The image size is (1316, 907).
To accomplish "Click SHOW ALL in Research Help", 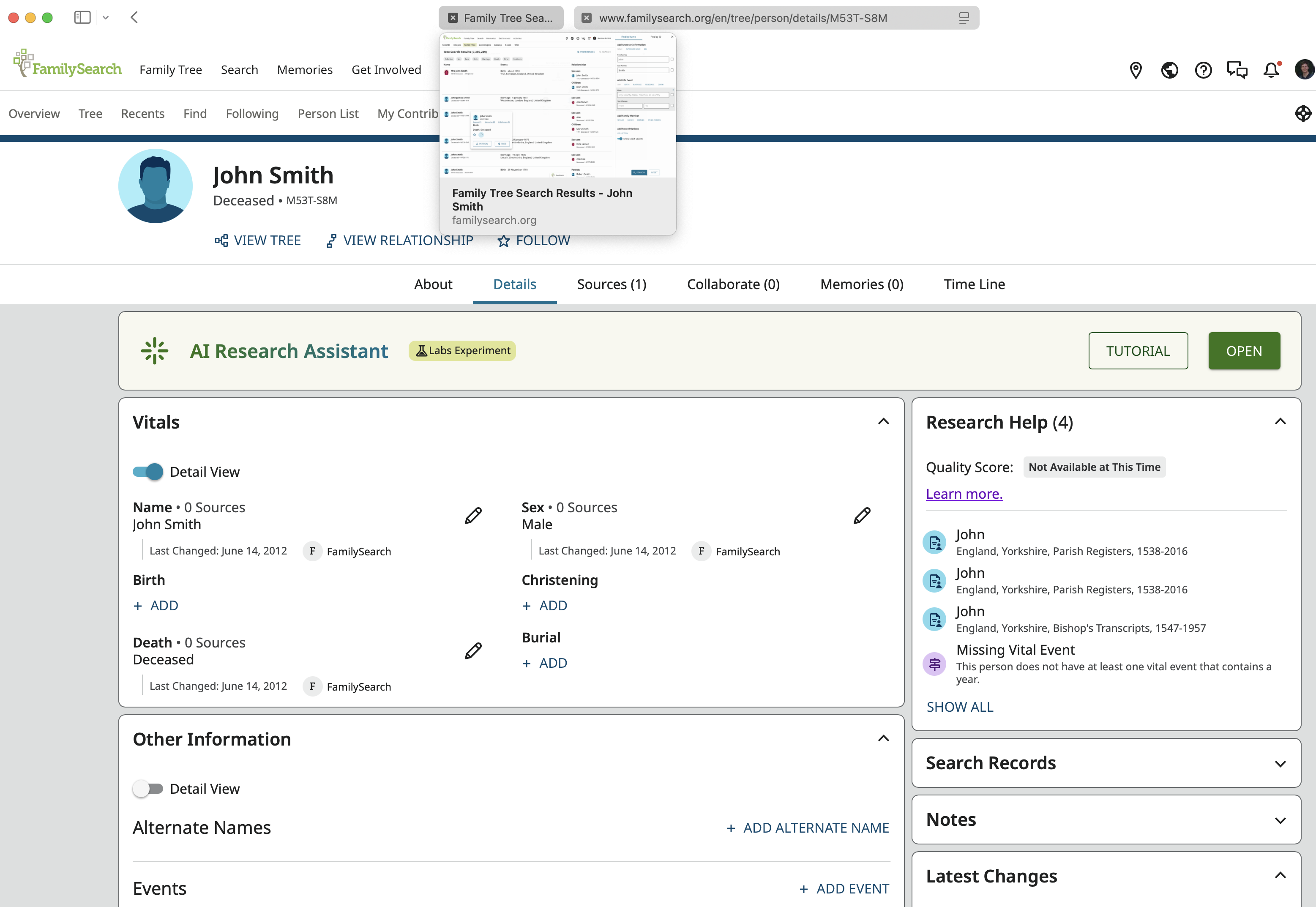I will [959, 707].
